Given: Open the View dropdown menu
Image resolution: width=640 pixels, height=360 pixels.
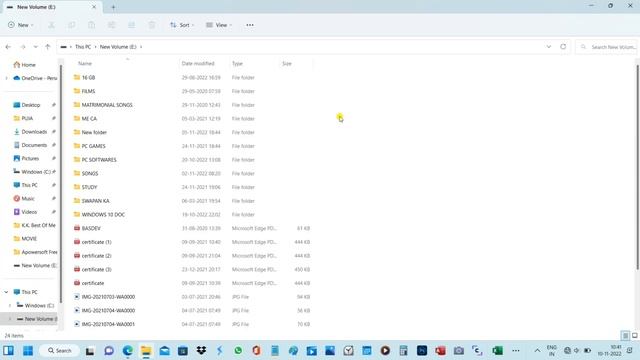Looking at the screenshot, I should tap(219, 25).
